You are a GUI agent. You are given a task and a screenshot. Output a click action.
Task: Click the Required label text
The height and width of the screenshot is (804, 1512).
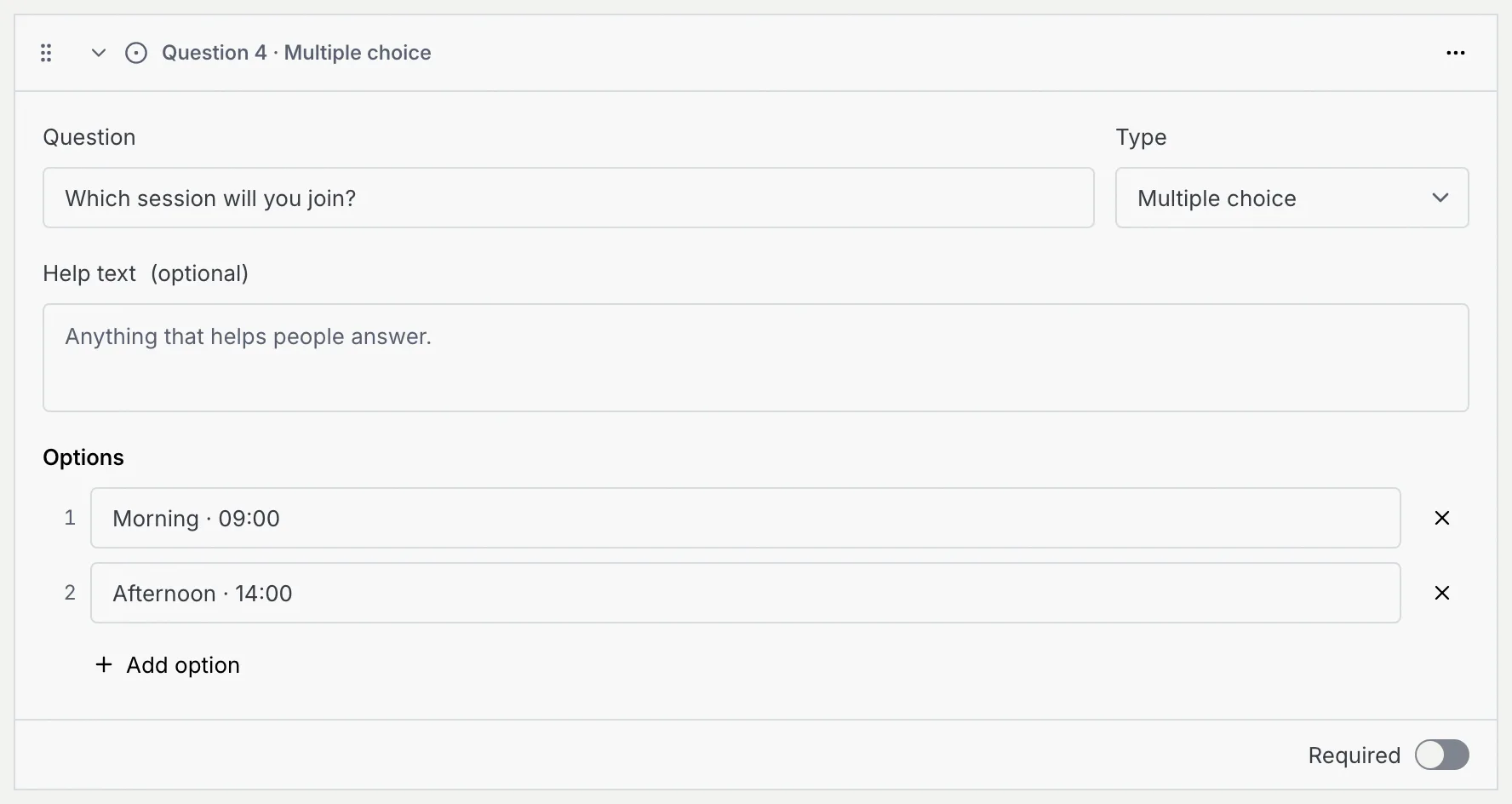point(1354,755)
